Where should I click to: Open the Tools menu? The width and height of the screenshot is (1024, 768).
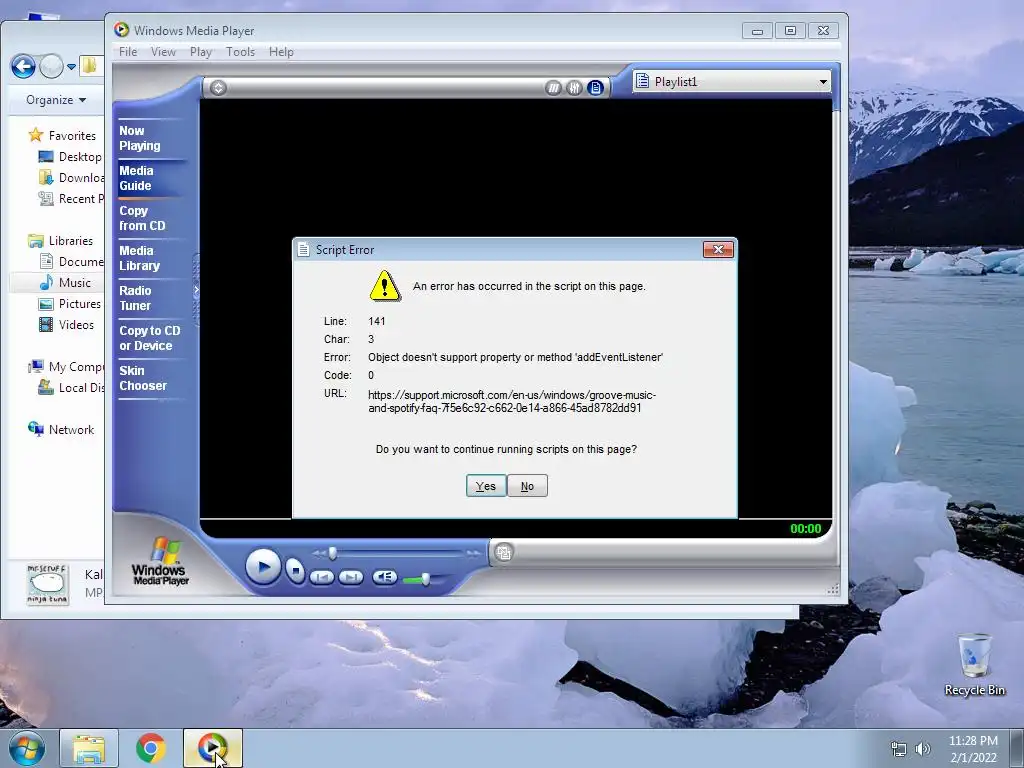(240, 52)
